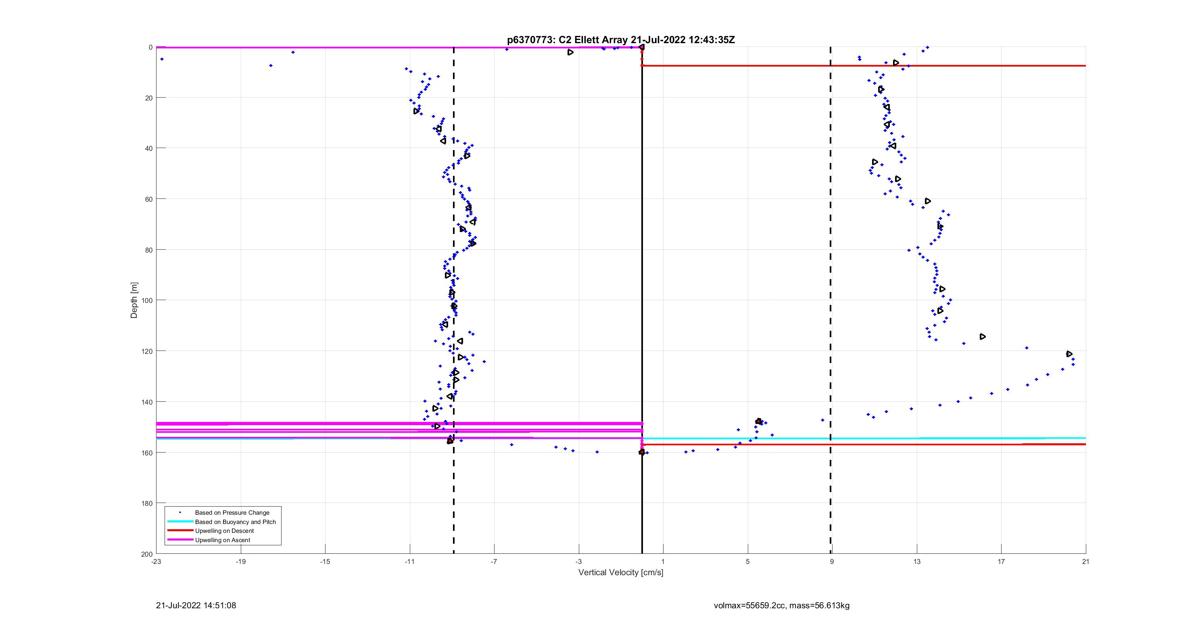The image size is (1200, 622).
Task: Select legend entry 'Upwelling on Descent'
Action: click(x=224, y=531)
